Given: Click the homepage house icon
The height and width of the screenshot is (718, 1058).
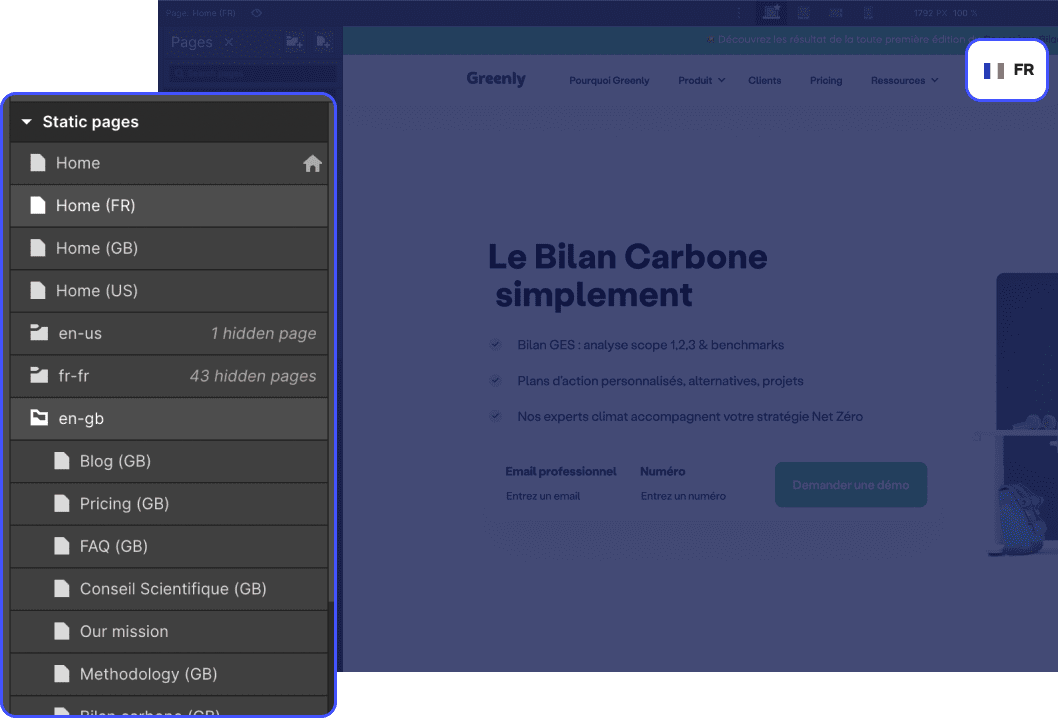Looking at the screenshot, I should tap(312, 163).
